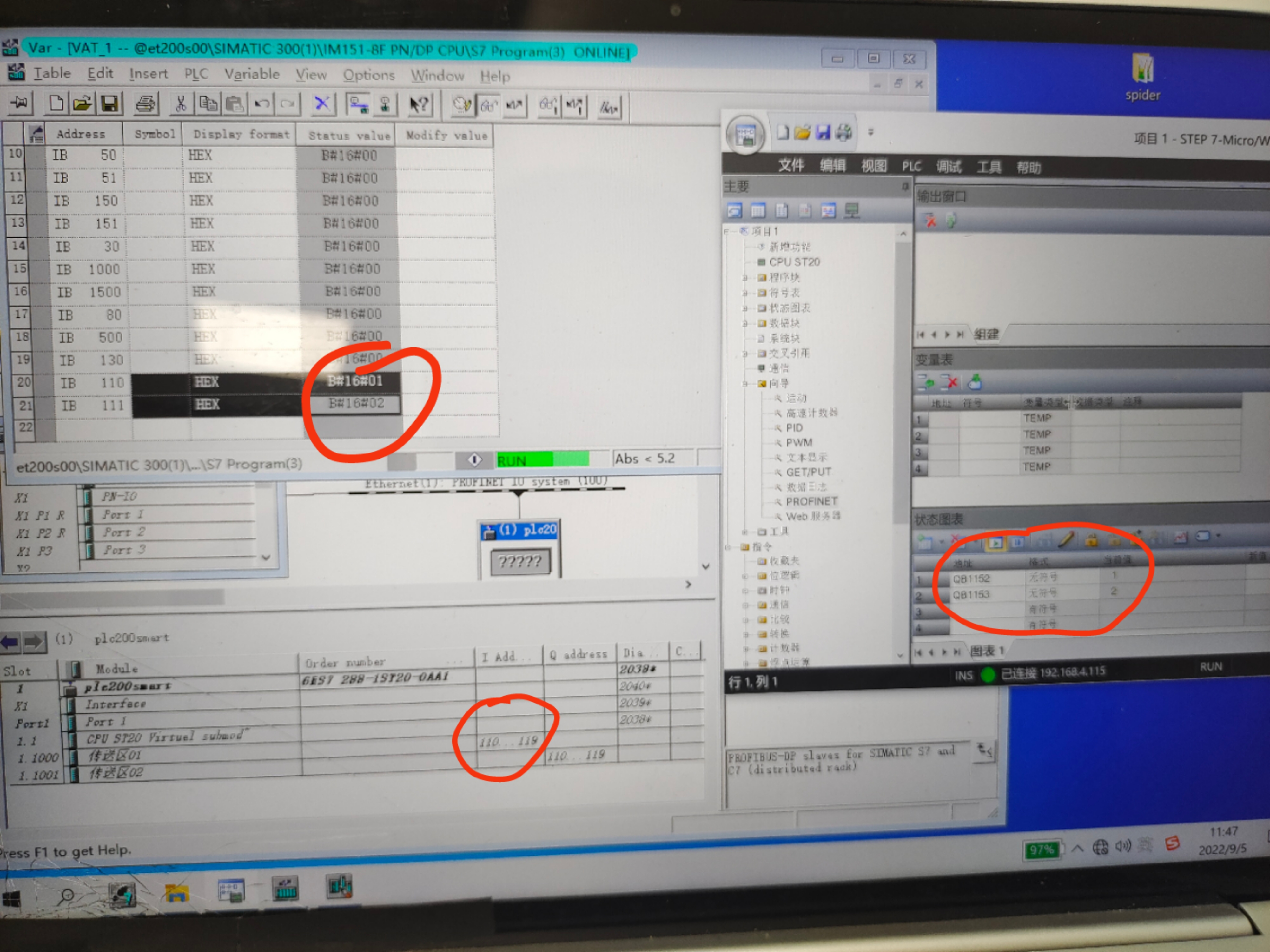Select CPU ST20 in project tree
1270x952 pixels.
pyautogui.click(x=794, y=262)
